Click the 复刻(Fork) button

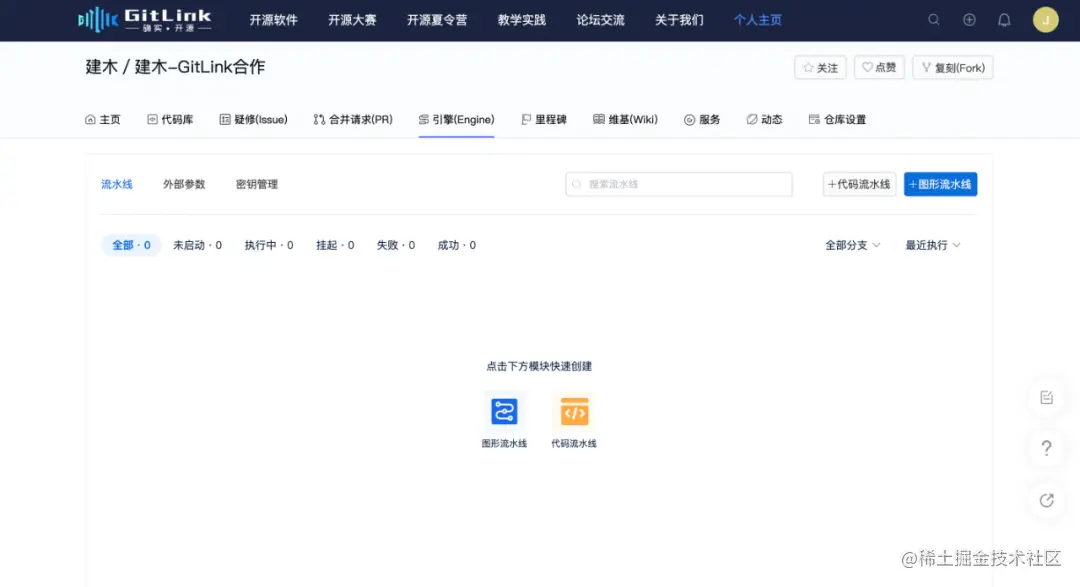point(952,67)
